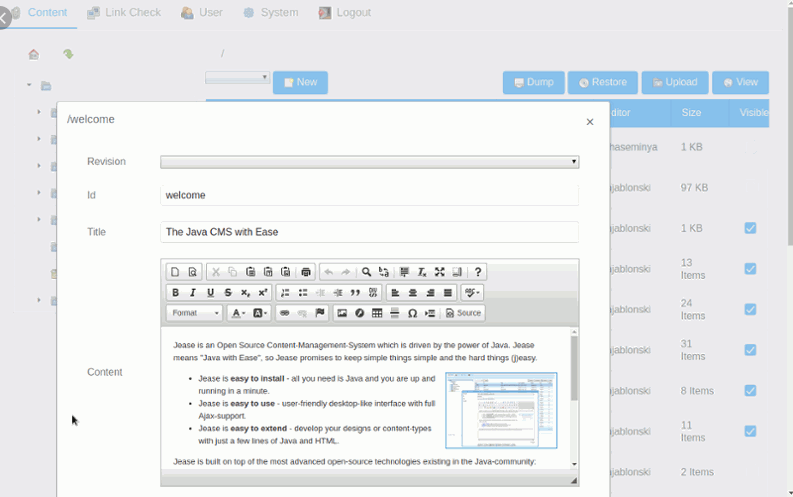Open the text color picker dropdown
Image resolution: width=793 pixels, height=497 pixels.
(238, 313)
